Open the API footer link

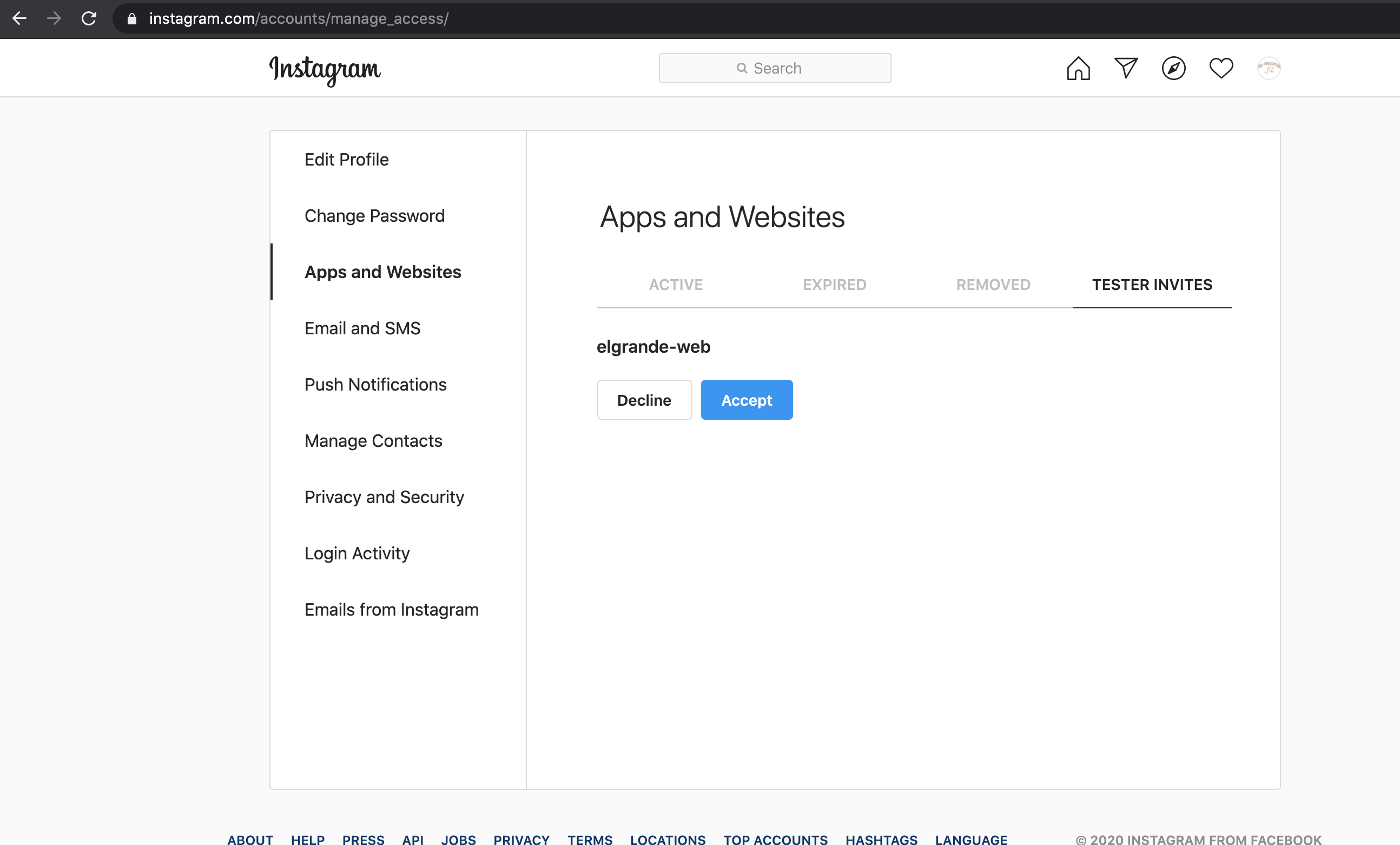pyautogui.click(x=413, y=840)
